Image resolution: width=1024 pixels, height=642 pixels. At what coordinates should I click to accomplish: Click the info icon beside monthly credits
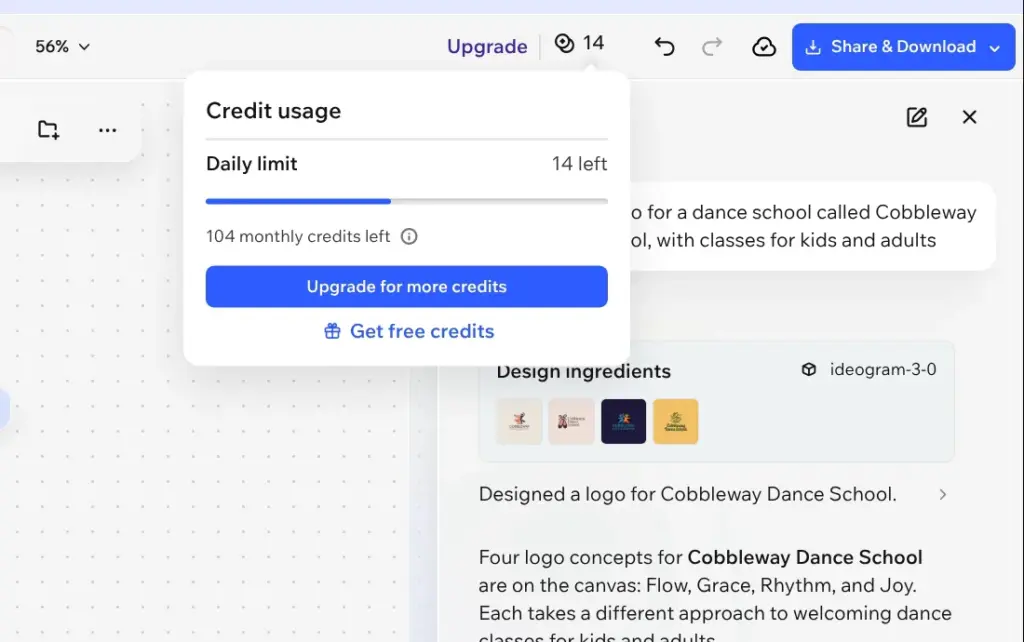409,236
